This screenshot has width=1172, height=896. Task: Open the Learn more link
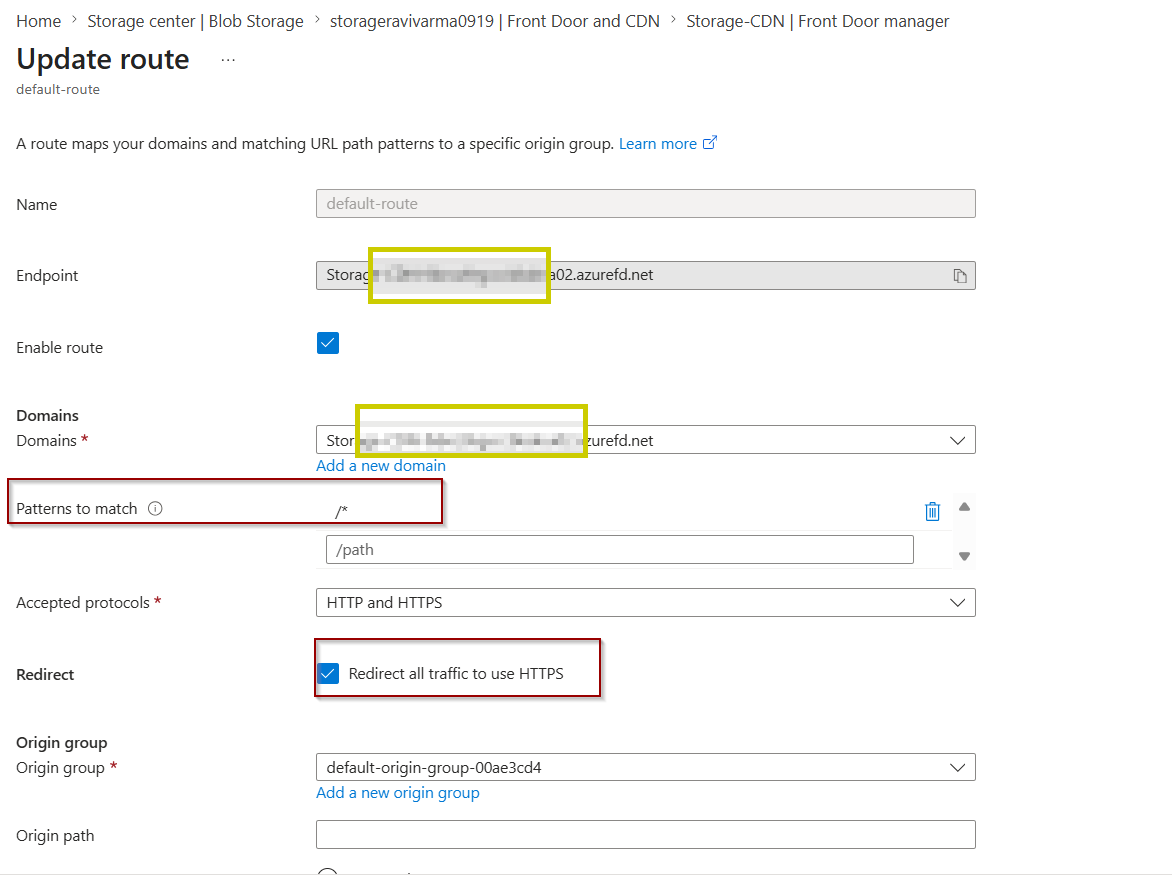pyautogui.click(x=667, y=143)
